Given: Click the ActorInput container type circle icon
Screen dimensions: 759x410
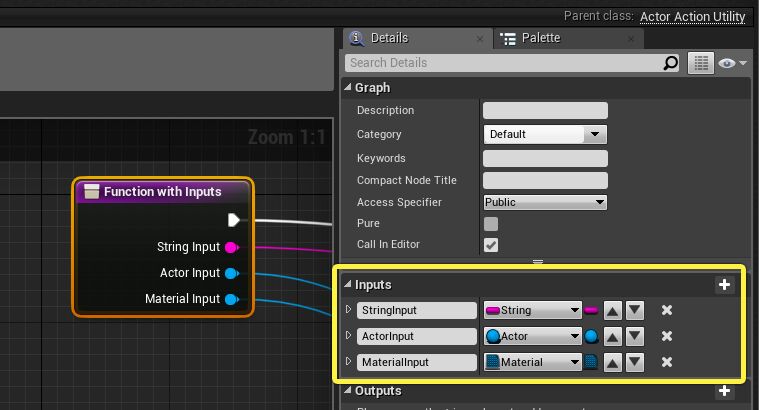Looking at the screenshot, I should pyautogui.click(x=591, y=336).
